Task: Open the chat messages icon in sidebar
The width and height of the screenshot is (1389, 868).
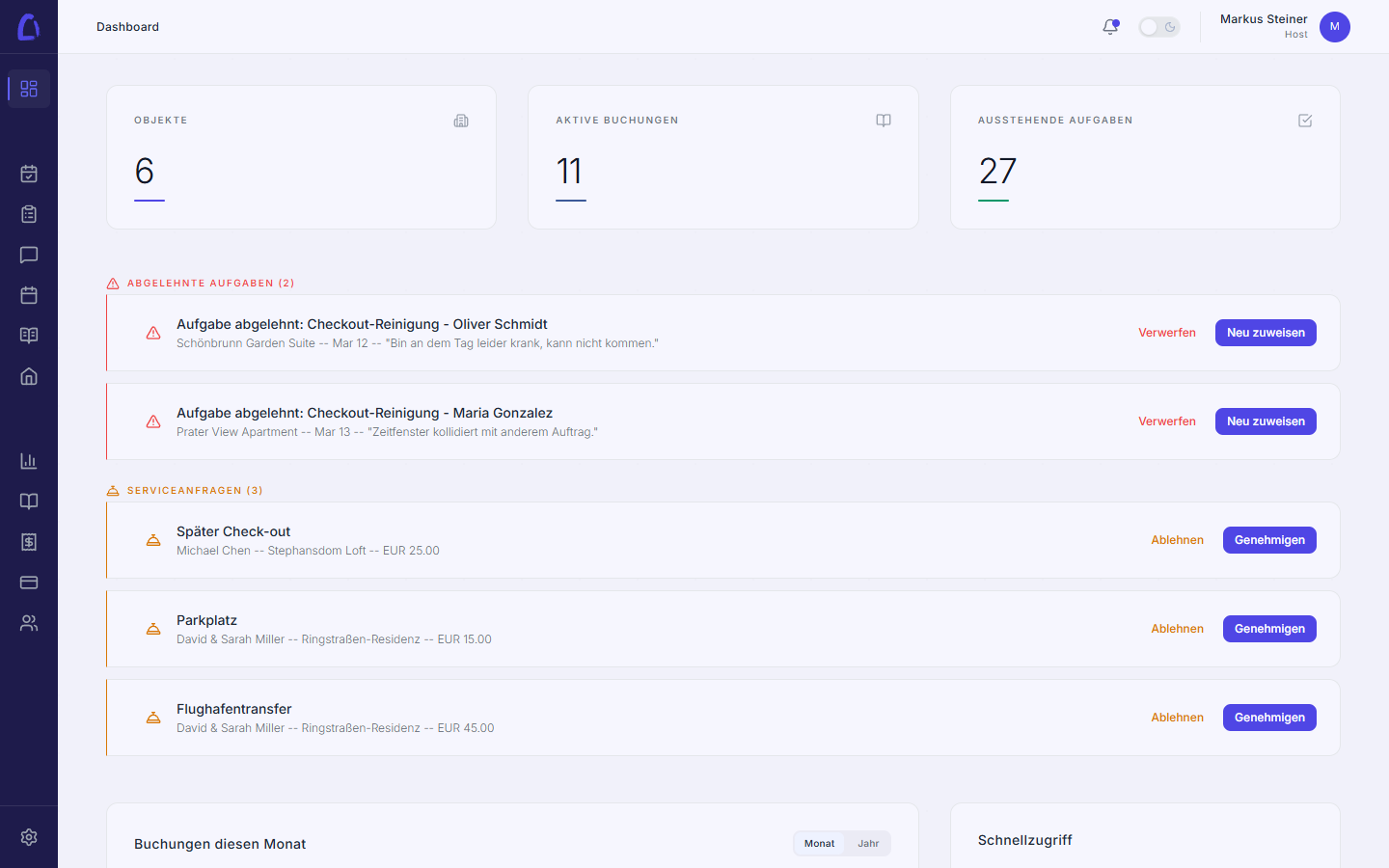Action: 28,255
